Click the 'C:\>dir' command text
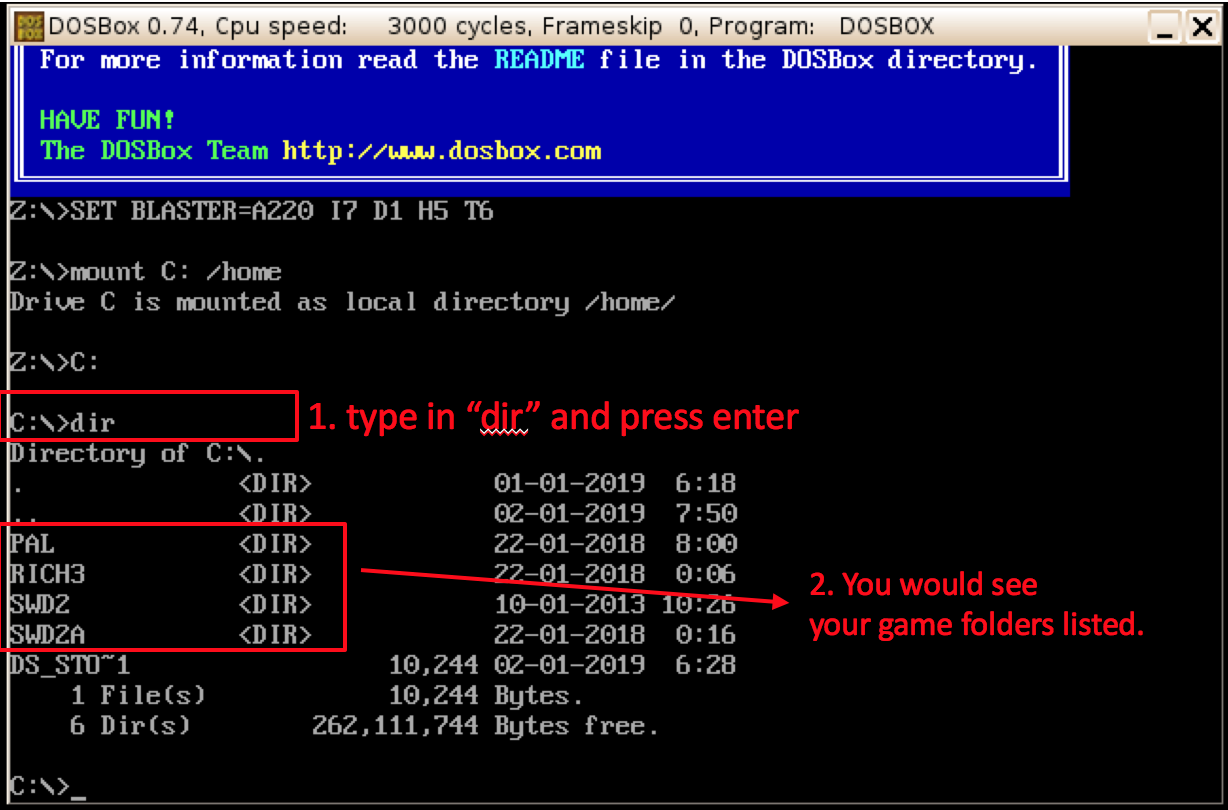The width and height of the screenshot is (1228, 810). (62, 423)
